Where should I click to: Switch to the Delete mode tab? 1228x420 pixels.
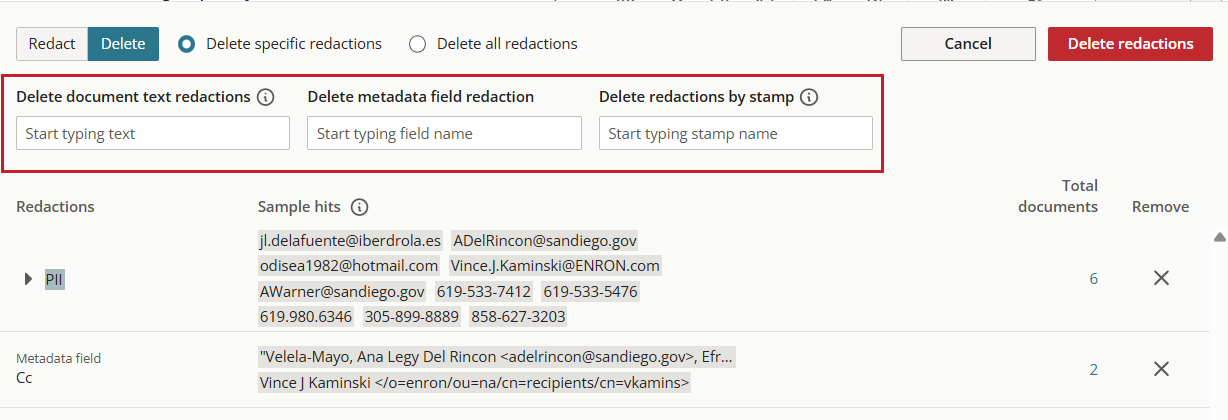coord(123,44)
